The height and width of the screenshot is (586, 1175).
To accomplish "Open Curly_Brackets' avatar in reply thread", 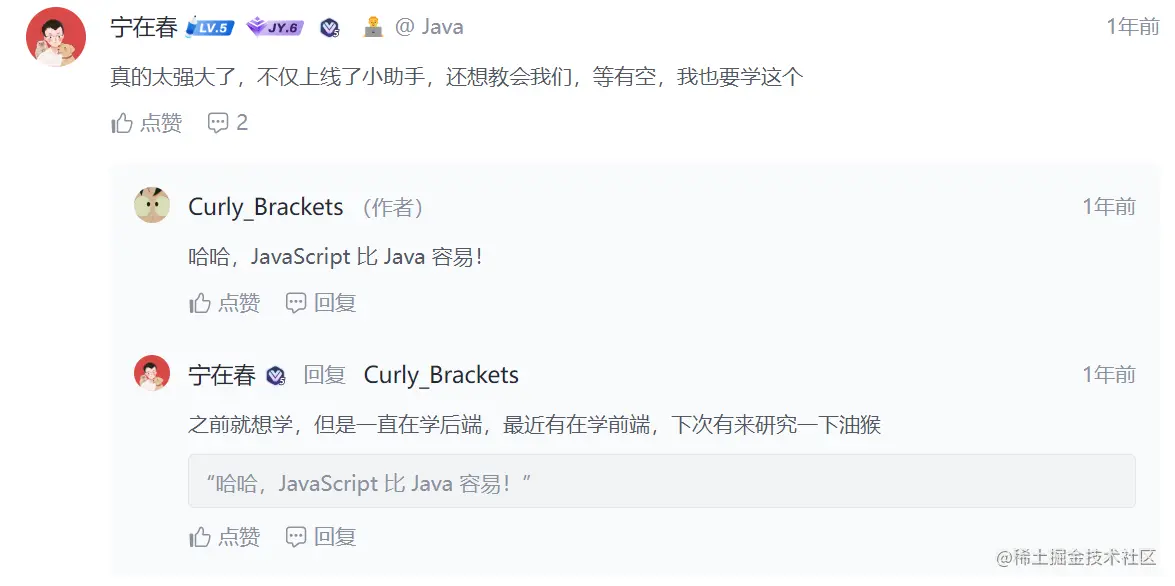I will [152, 205].
